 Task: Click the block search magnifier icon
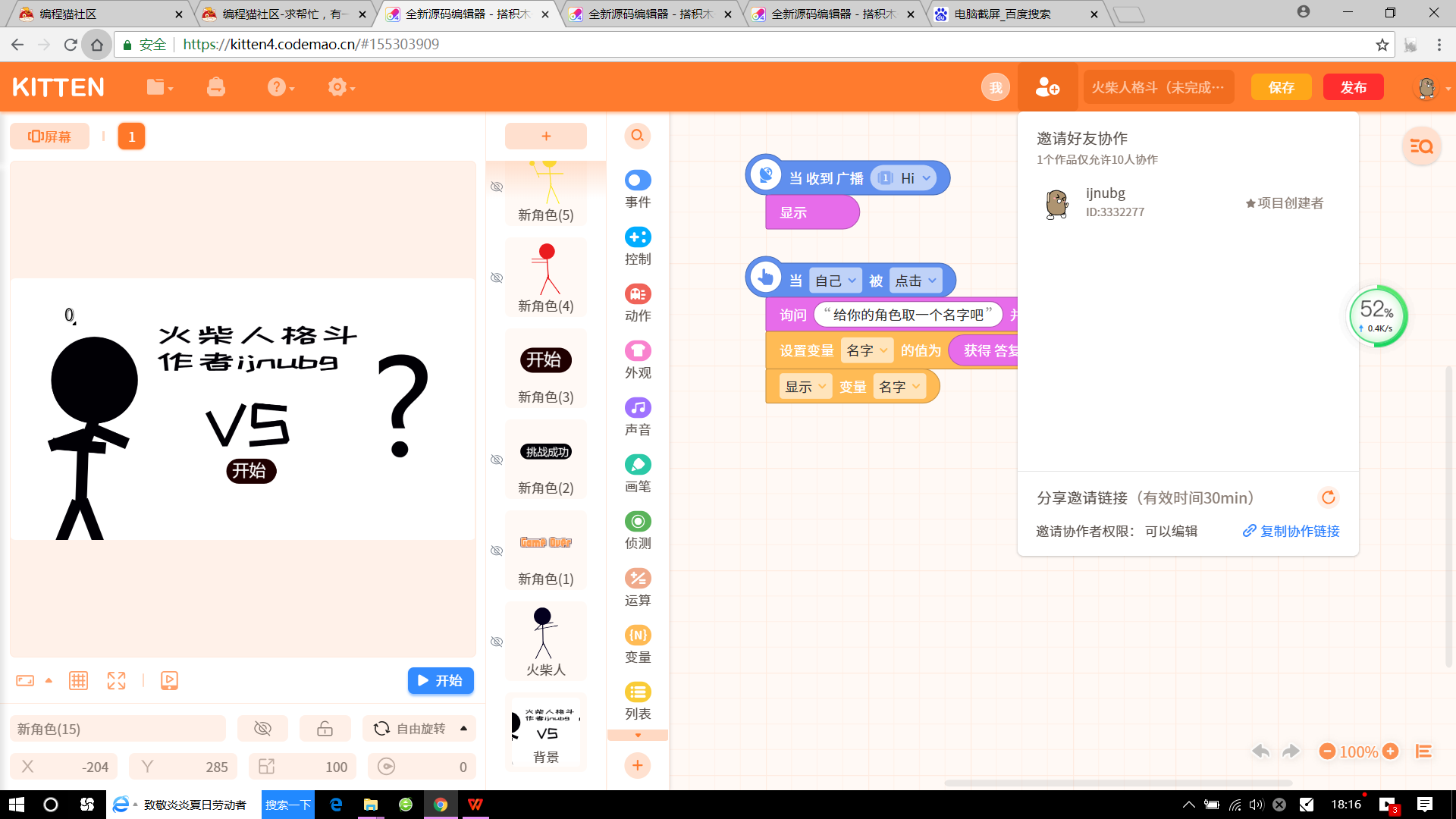click(x=638, y=136)
